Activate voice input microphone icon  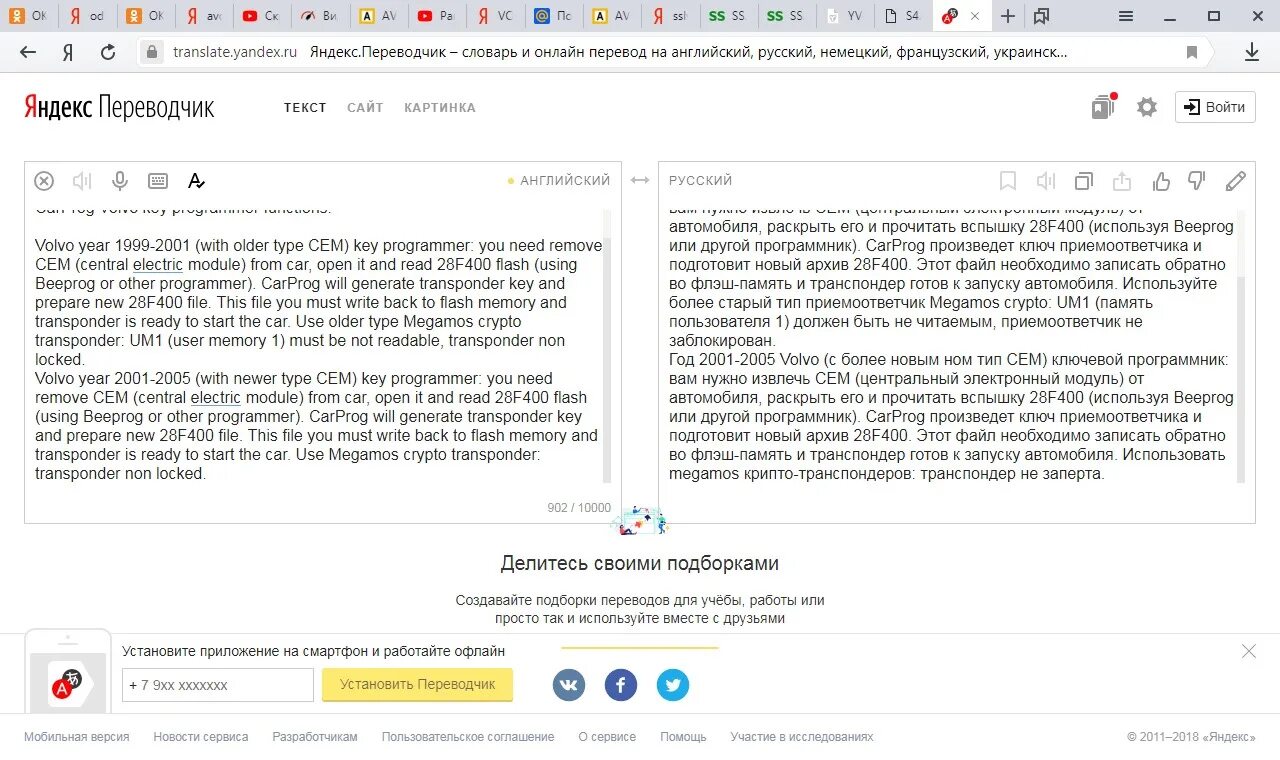point(120,181)
